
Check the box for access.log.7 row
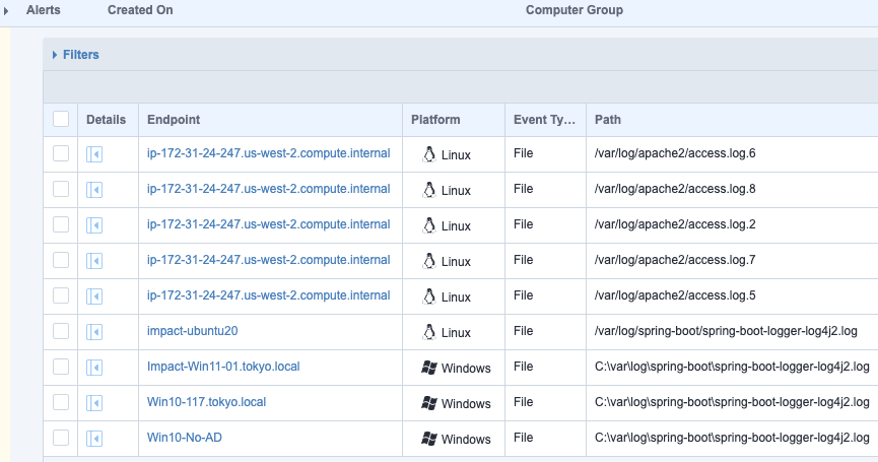coord(61,260)
